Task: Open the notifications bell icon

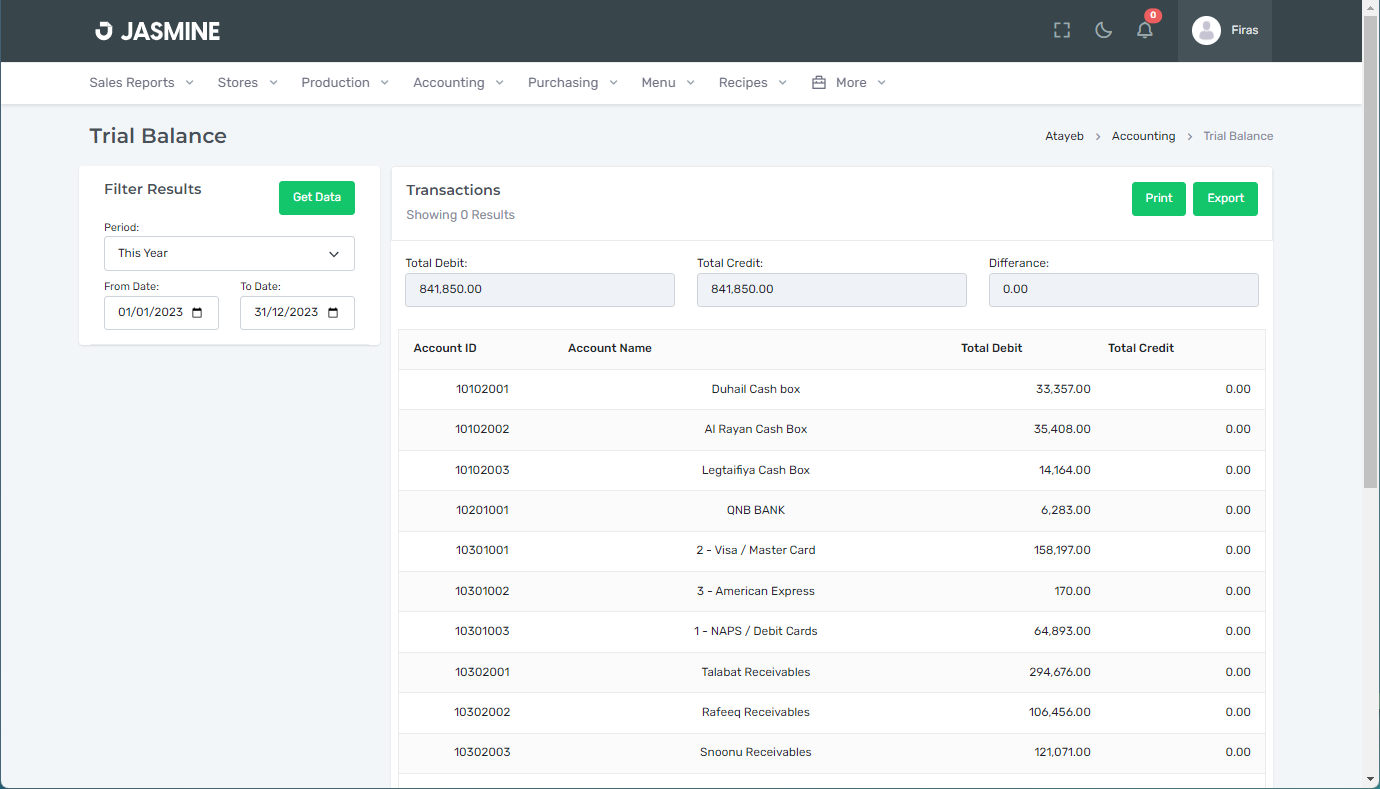Action: coord(1145,31)
